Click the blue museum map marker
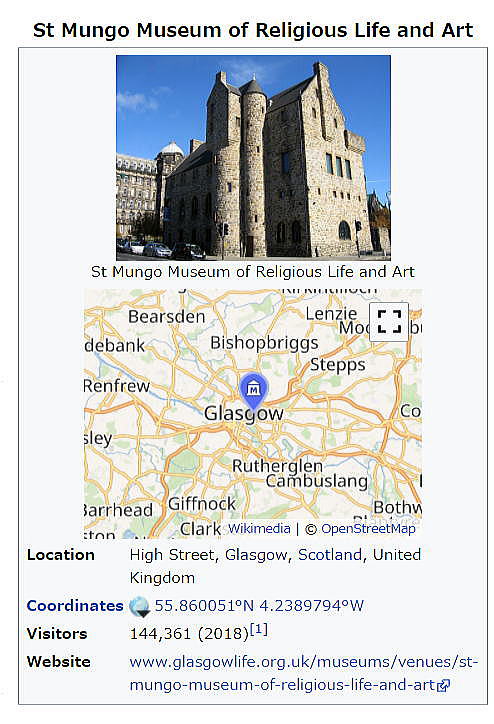This screenshot has height=724, width=494. [x=253, y=391]
